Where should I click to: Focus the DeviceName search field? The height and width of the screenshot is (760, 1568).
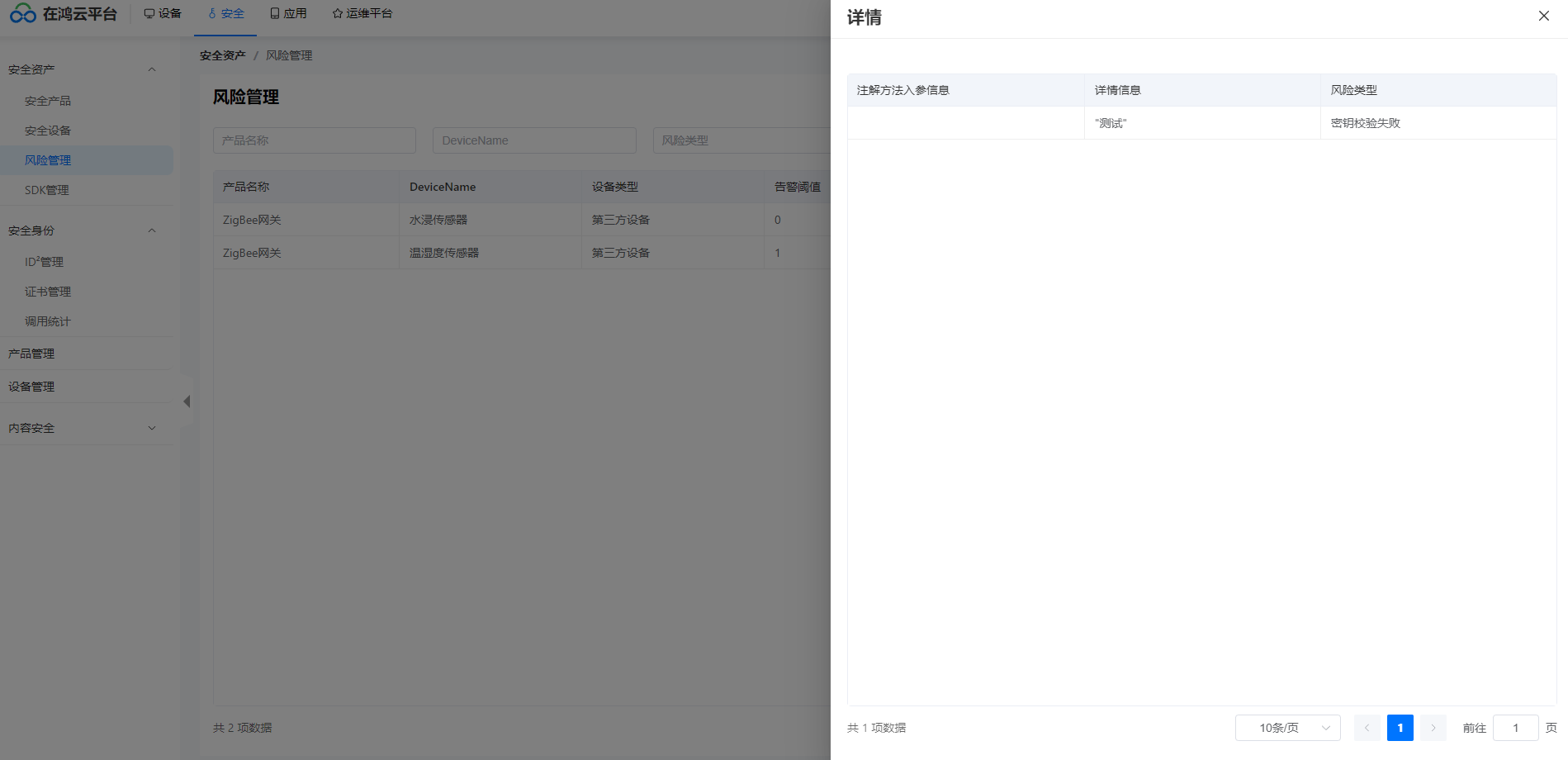click(x=534, y=140)
